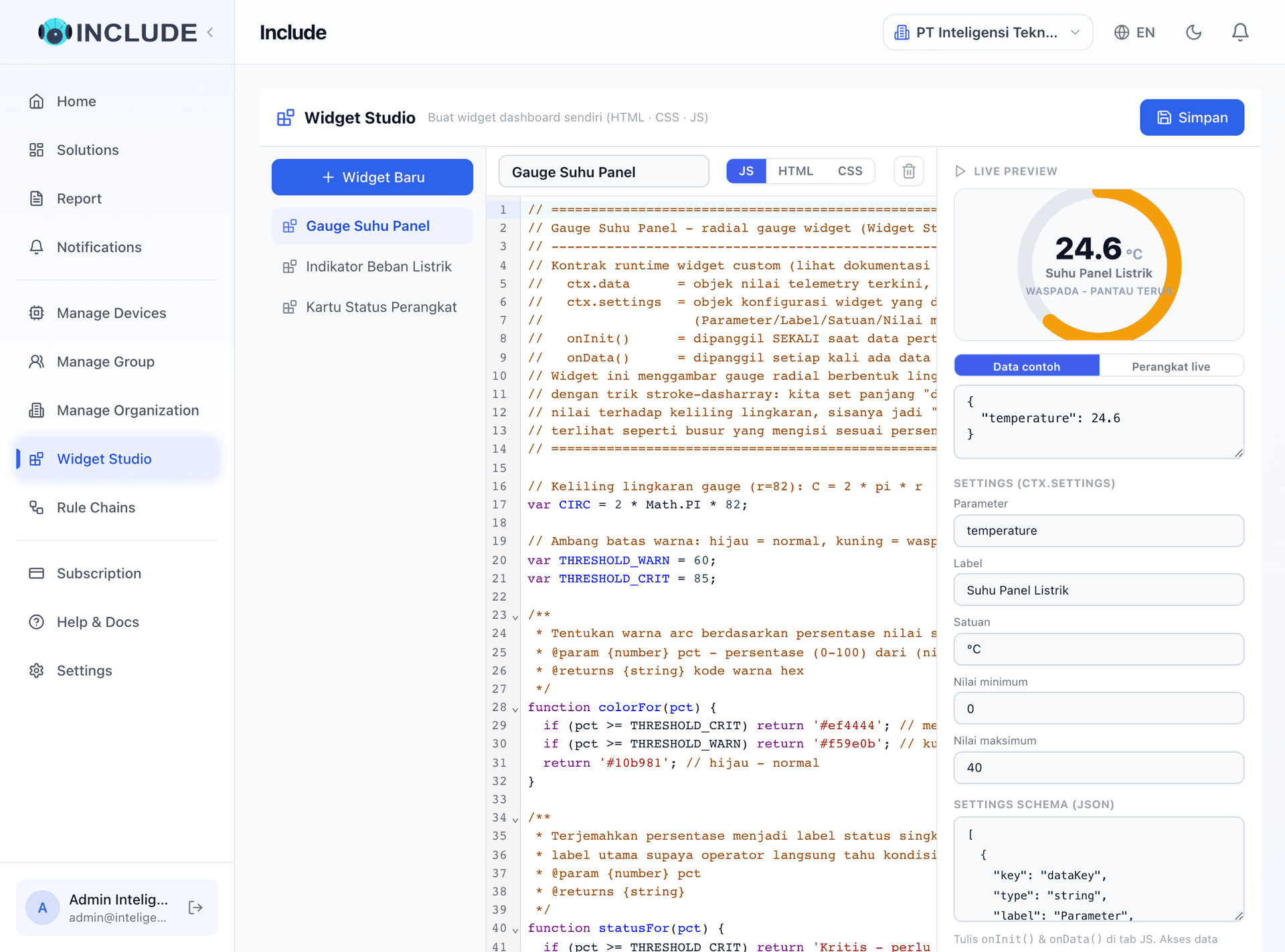1285x952 pixels.
Task: Click the '#ef4444' color code in line 29
Action: click(x=847, y=725)
